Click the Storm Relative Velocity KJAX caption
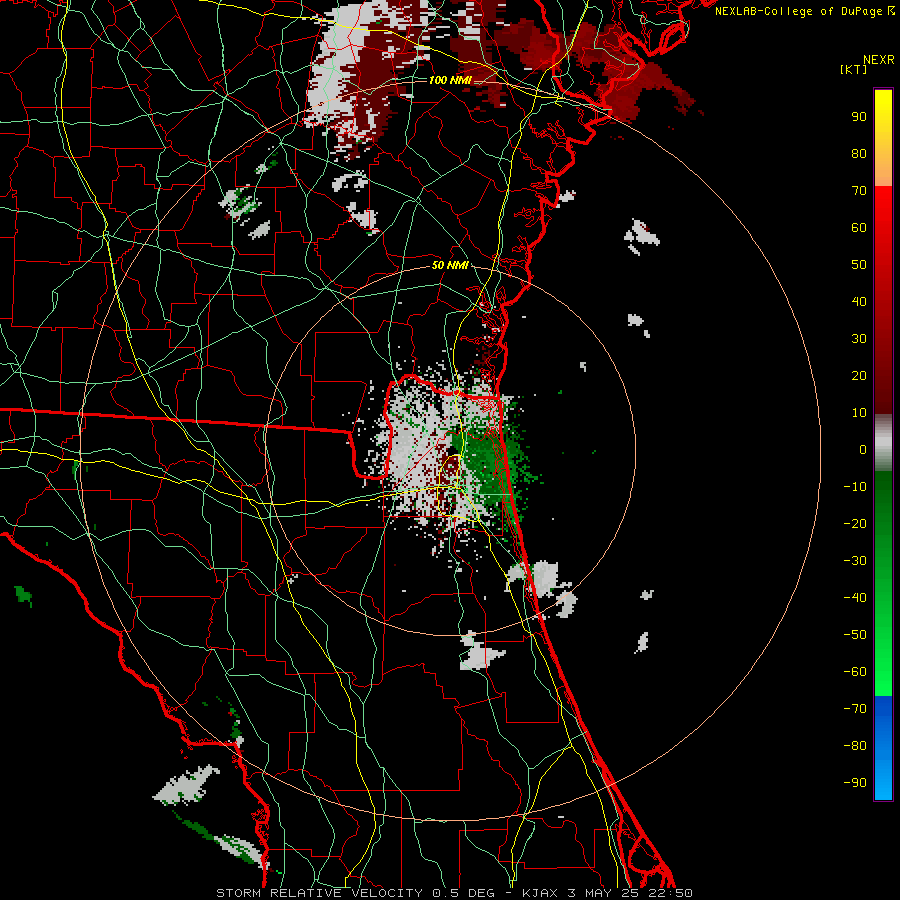The height and width of the screenshot is (900, 900). coord(454,893)
